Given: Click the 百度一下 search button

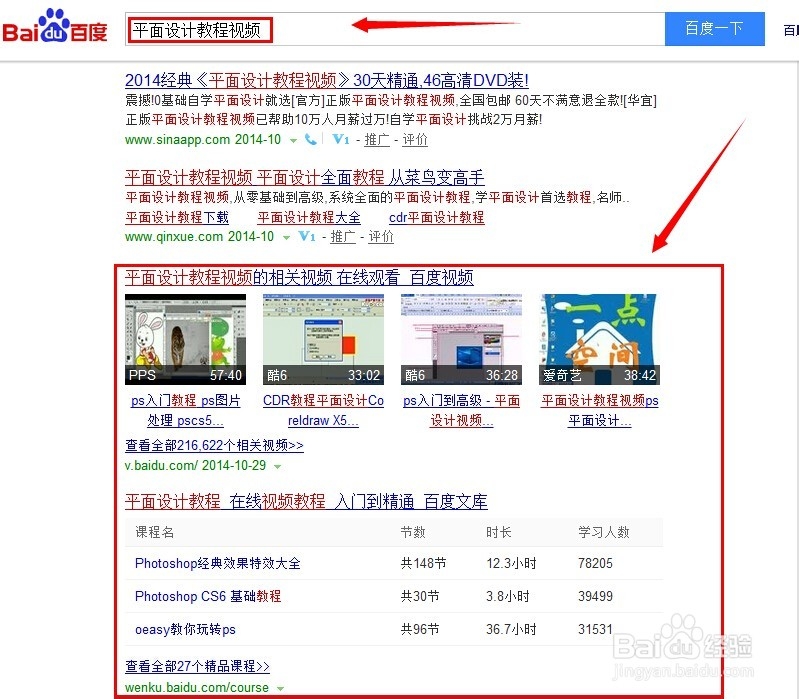Looking at the screenshot, I should 714,29.
